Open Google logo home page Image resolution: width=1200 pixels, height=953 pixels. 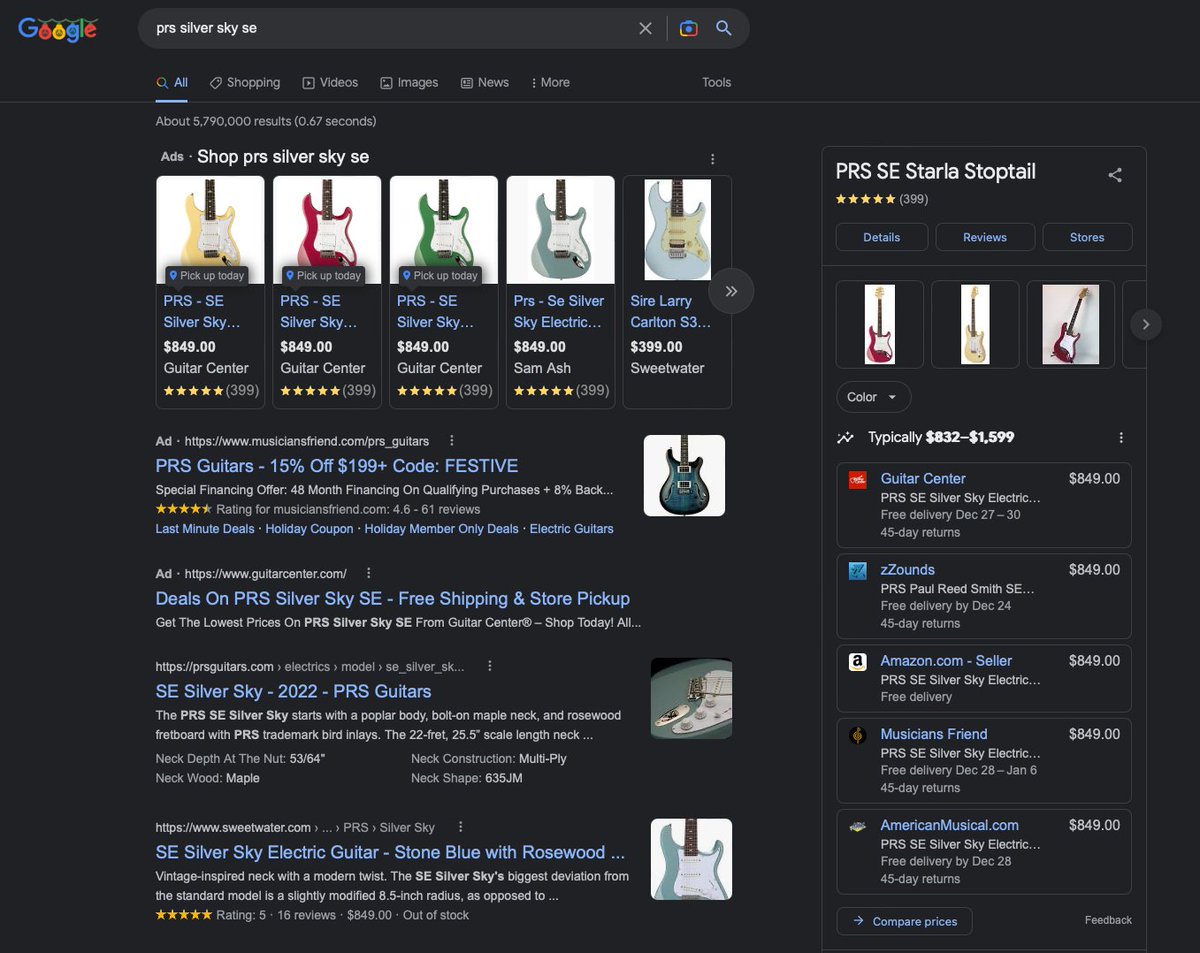point(58,29)
